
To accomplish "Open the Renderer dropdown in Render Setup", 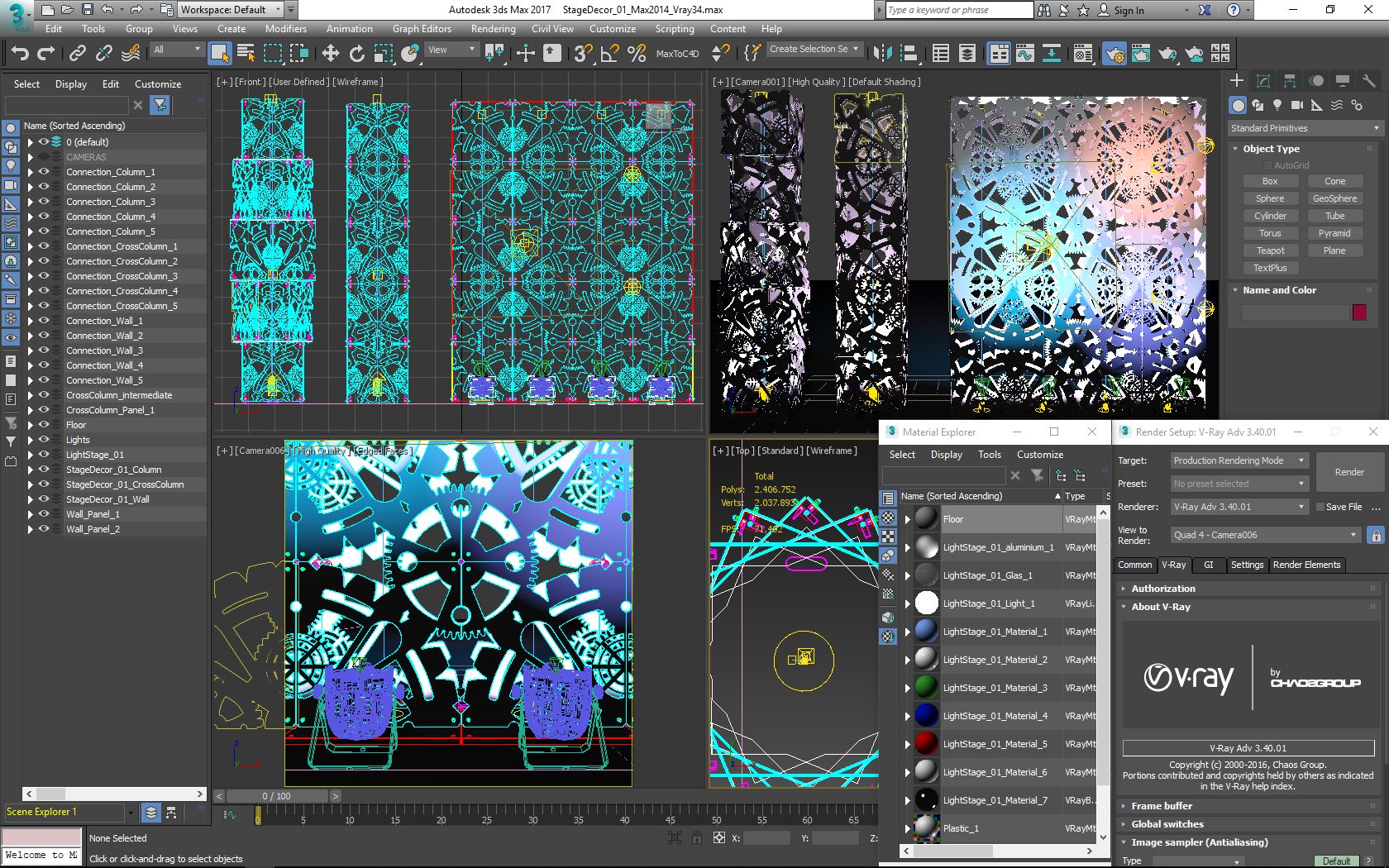I will pyautogui.click(x=1238, y=507).
